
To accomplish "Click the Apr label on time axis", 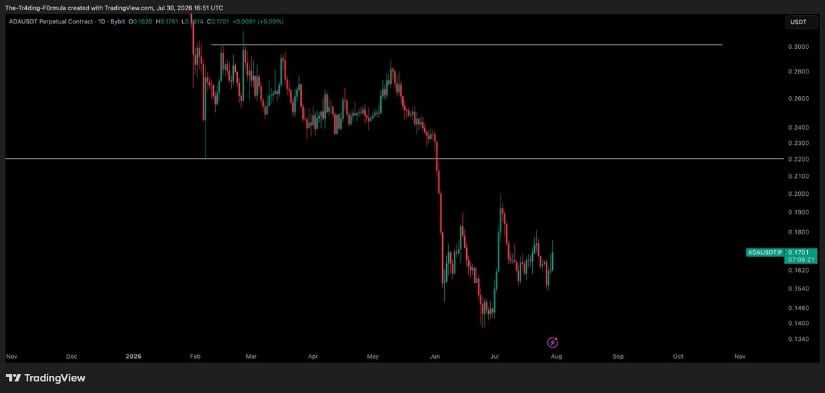I will pyautogui.click(x=313, y=356).
